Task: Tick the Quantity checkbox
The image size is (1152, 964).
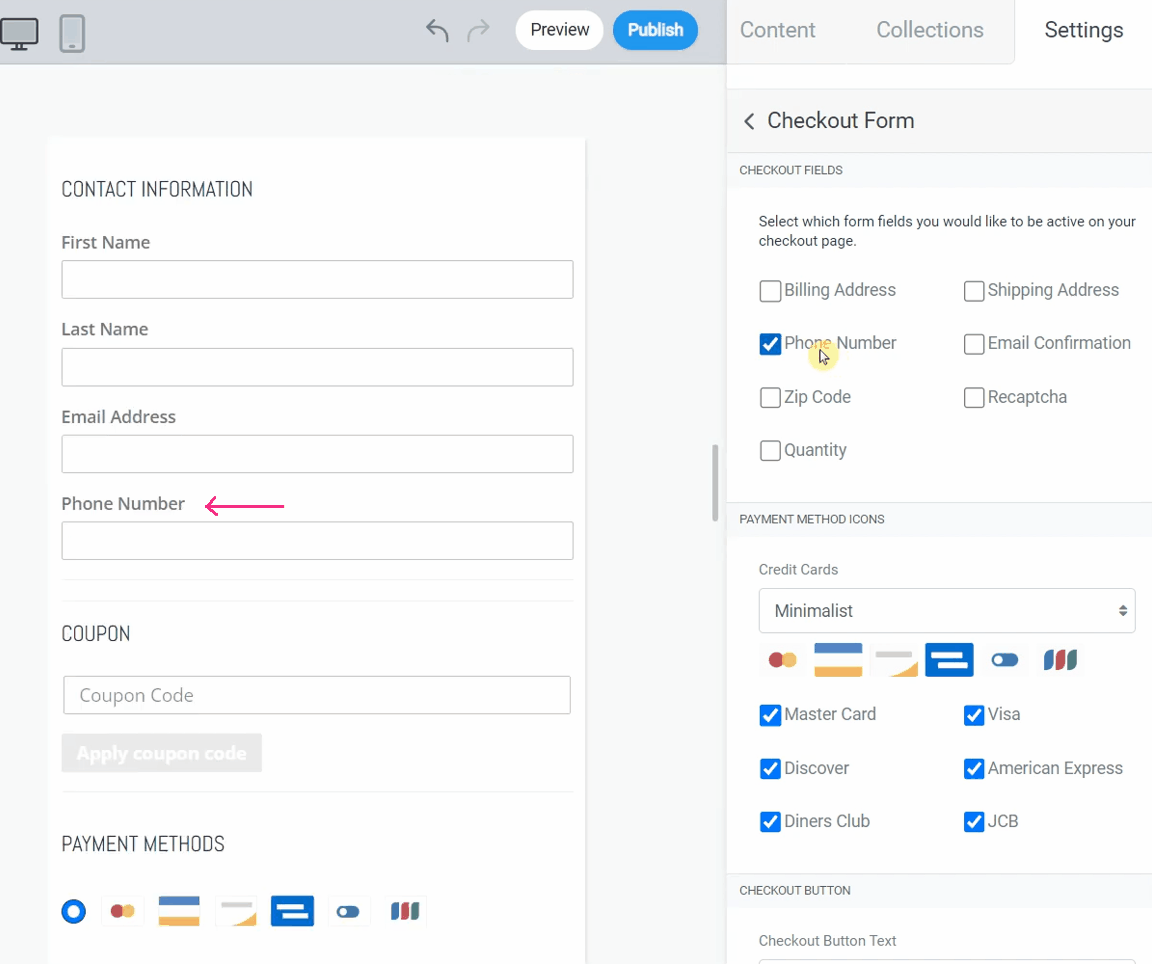Action: (770, 450)
